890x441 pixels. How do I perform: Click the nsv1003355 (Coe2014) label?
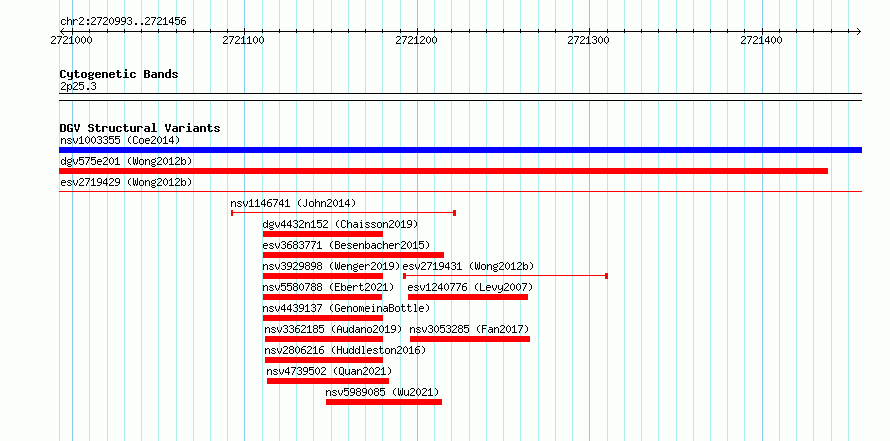click(120, 140)
